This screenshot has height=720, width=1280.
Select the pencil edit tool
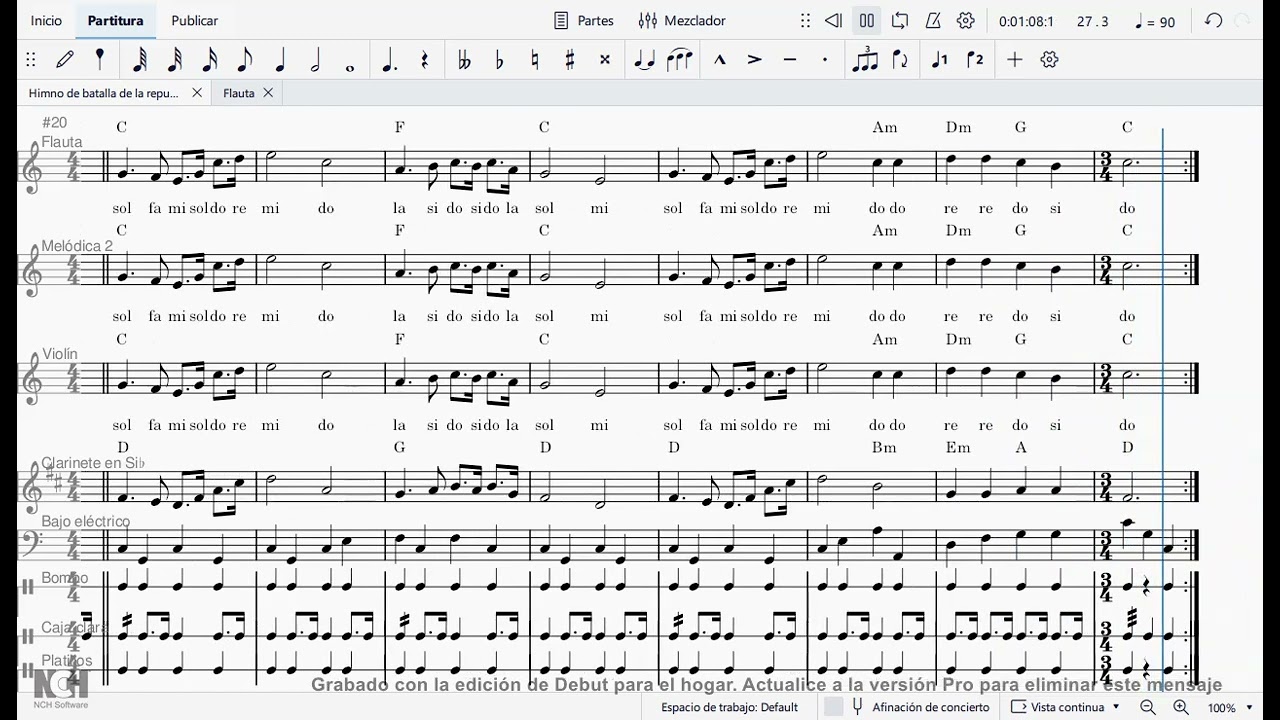click(65, 60)
